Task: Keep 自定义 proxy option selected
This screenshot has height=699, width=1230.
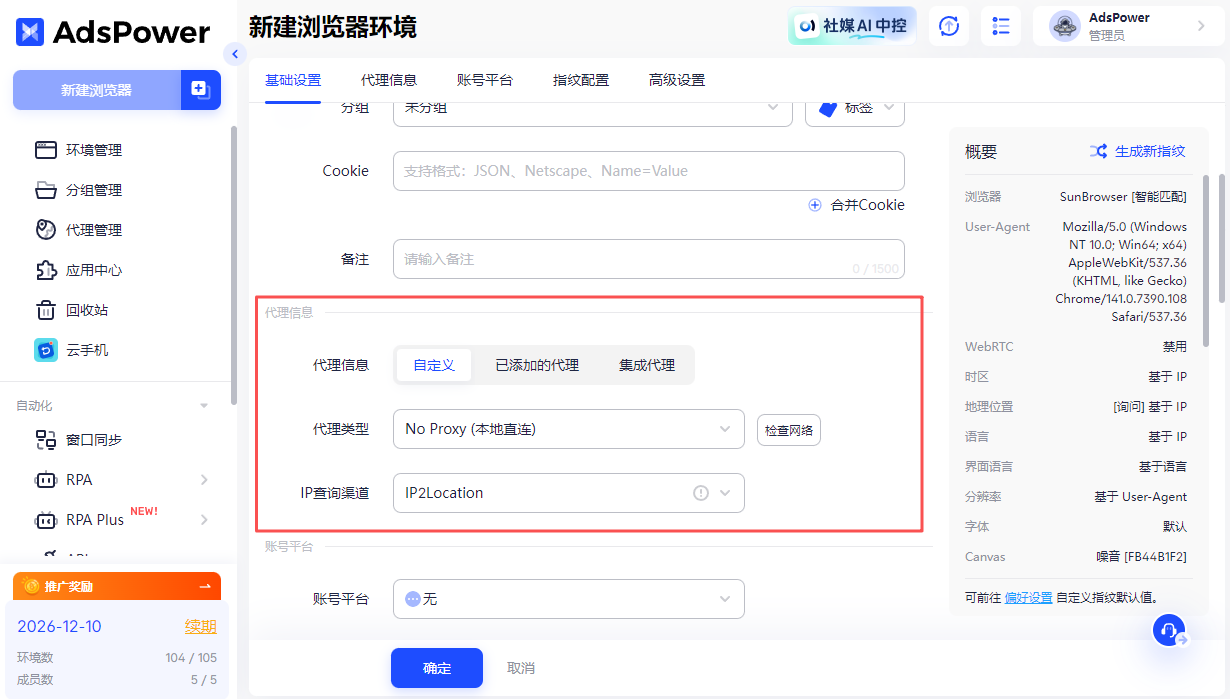Action: point(433,365)
